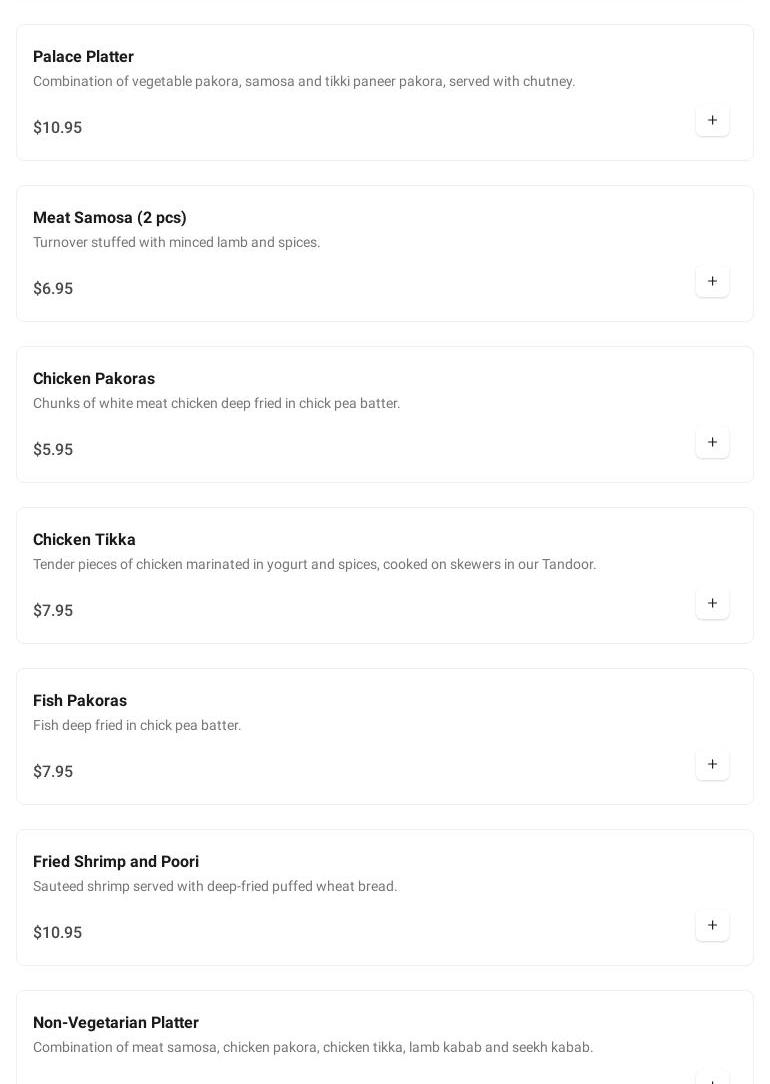View Non-Vegetarian Platter item title
Screen dimensions: 770x1084
point(116,1023)
